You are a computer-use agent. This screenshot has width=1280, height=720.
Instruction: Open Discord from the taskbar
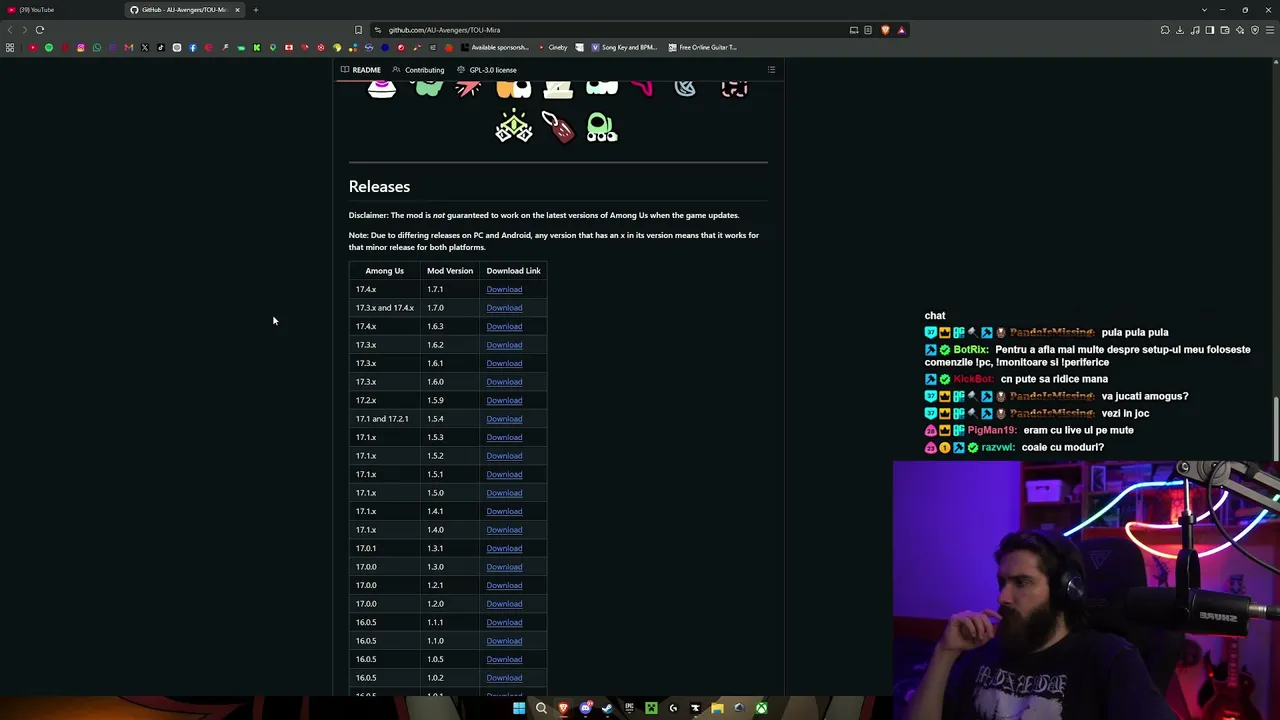[x=585, y=708]
